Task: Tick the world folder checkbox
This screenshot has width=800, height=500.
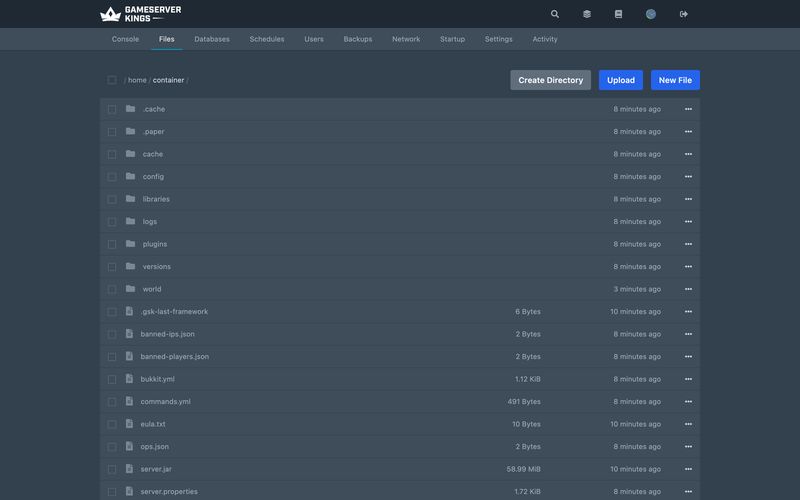Action: point(112,289)
